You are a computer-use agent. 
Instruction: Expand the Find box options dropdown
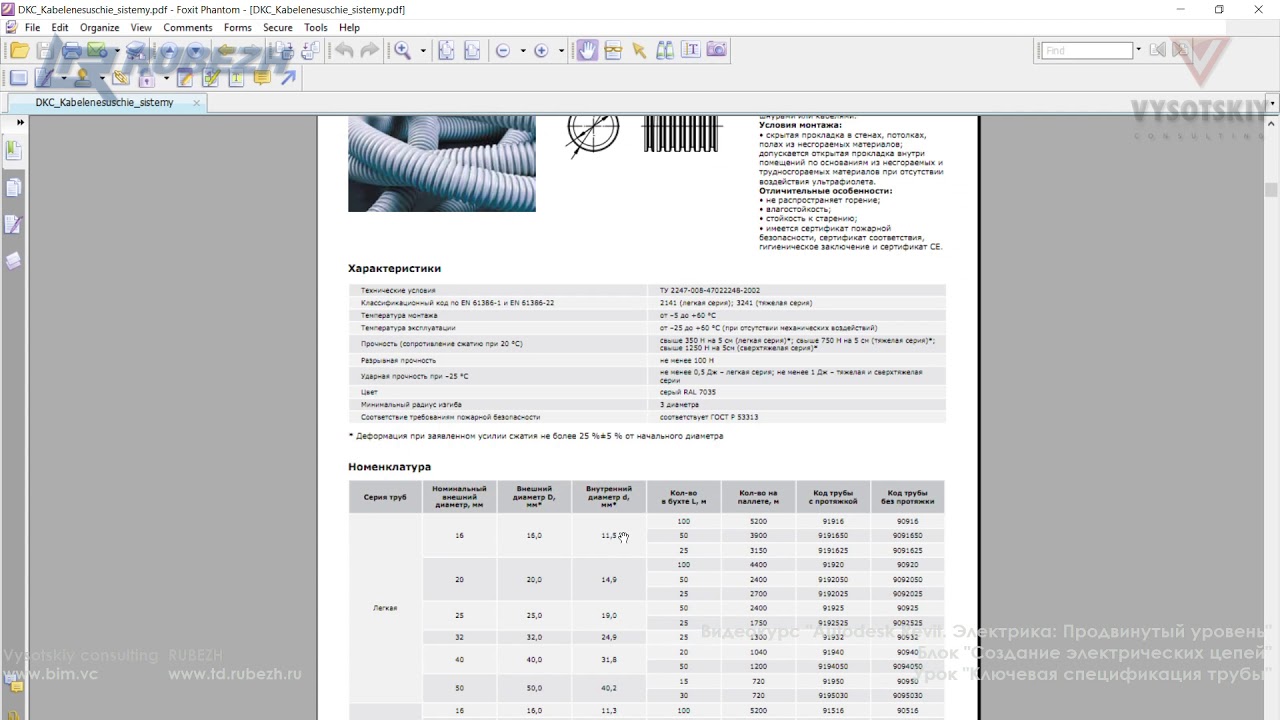pyautogui.click(x=1138, y=50)
